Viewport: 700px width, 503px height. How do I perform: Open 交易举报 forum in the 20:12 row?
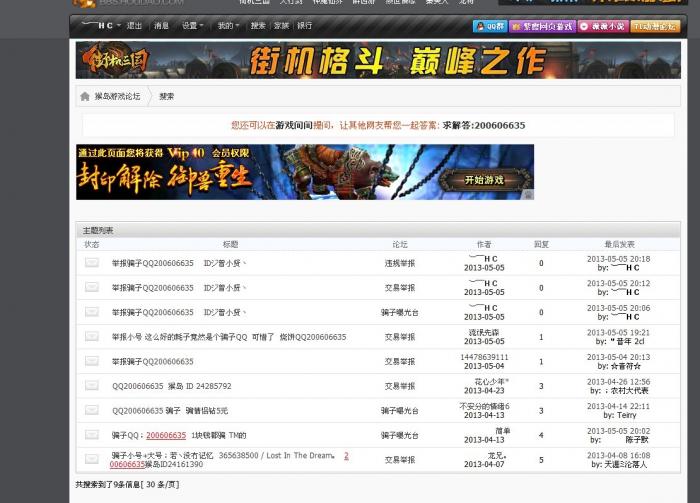(400, 288)
